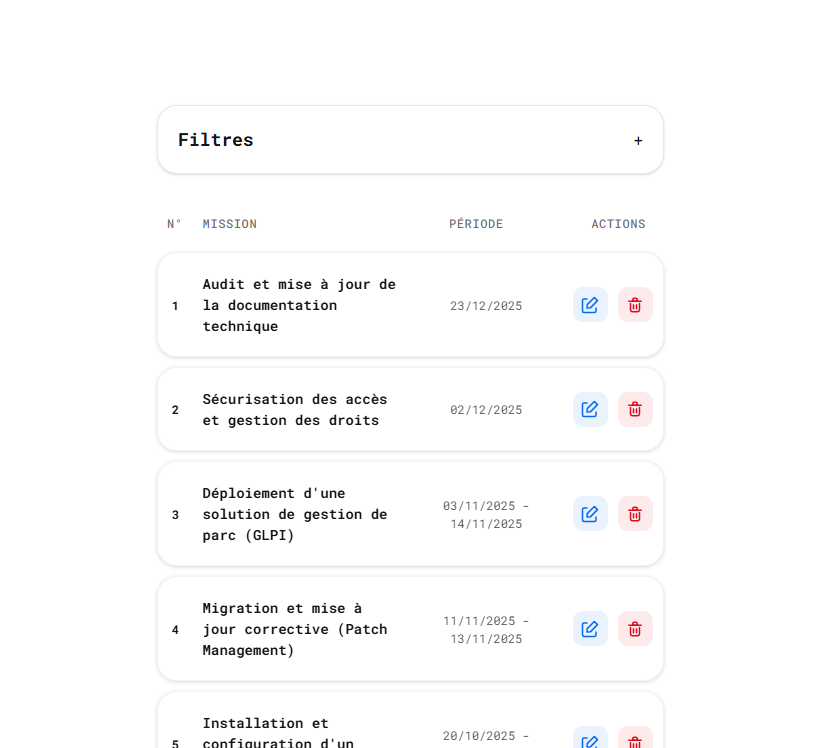Open the edit icon on mission 5
This screenshot has width=826, height=748.
[590, 740]
